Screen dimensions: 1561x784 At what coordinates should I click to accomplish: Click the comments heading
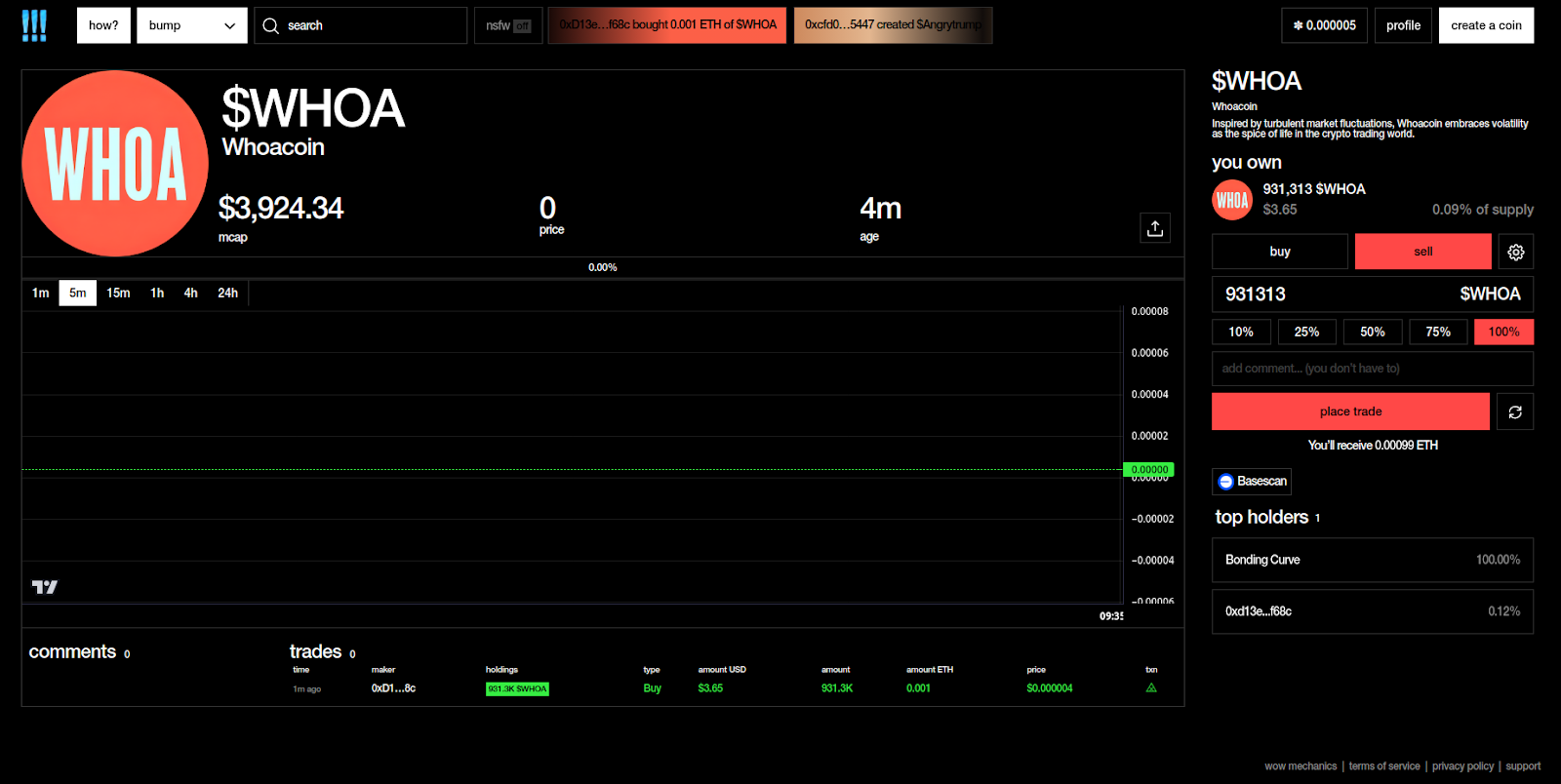coord(72,651)
